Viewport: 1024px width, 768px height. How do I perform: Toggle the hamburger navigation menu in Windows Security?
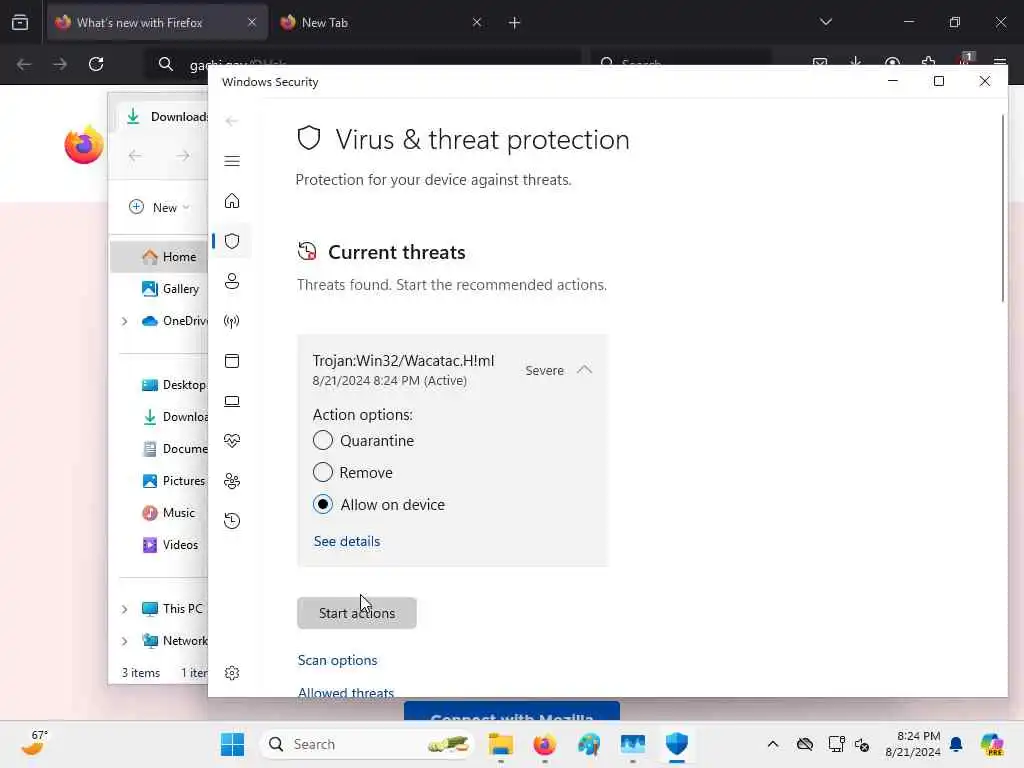[232, 161]
